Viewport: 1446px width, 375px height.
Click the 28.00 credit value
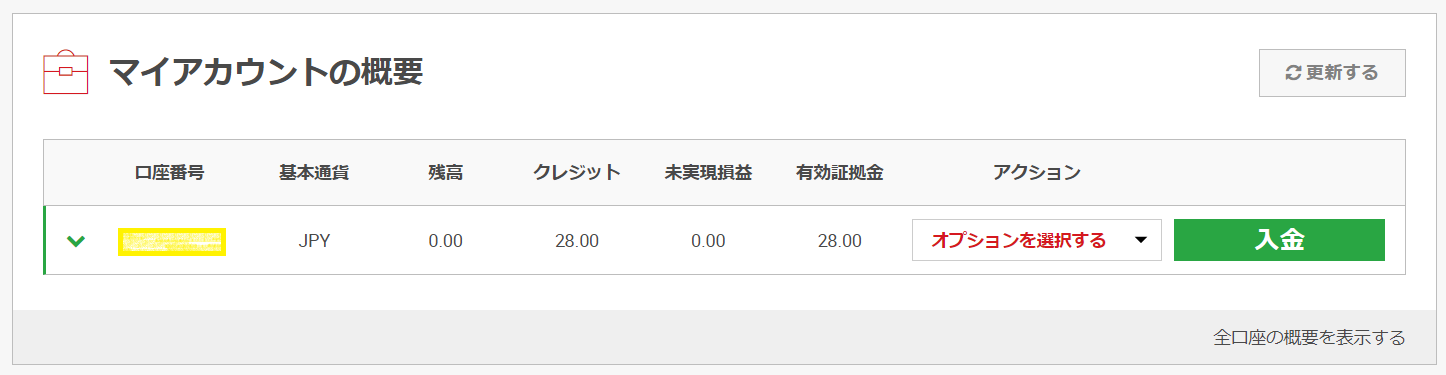click(x=577, y=241)
